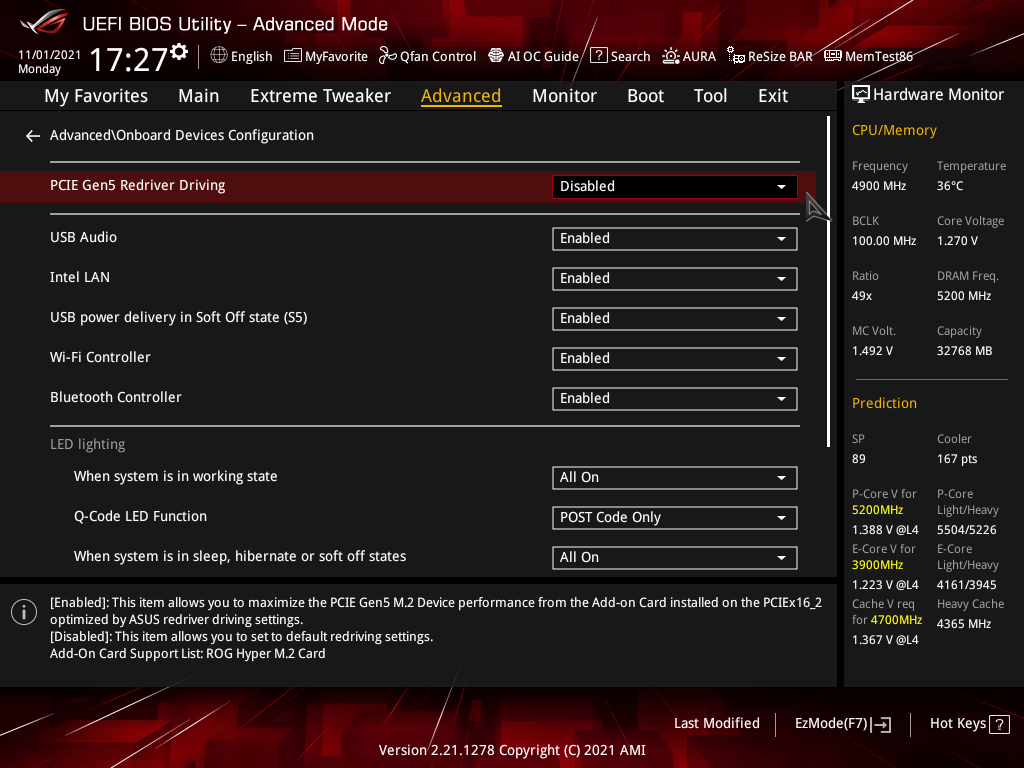This screenshot has width=1024, height=768.
Task: Switch to the Boot tab
Action: click(x=645, y=96)
